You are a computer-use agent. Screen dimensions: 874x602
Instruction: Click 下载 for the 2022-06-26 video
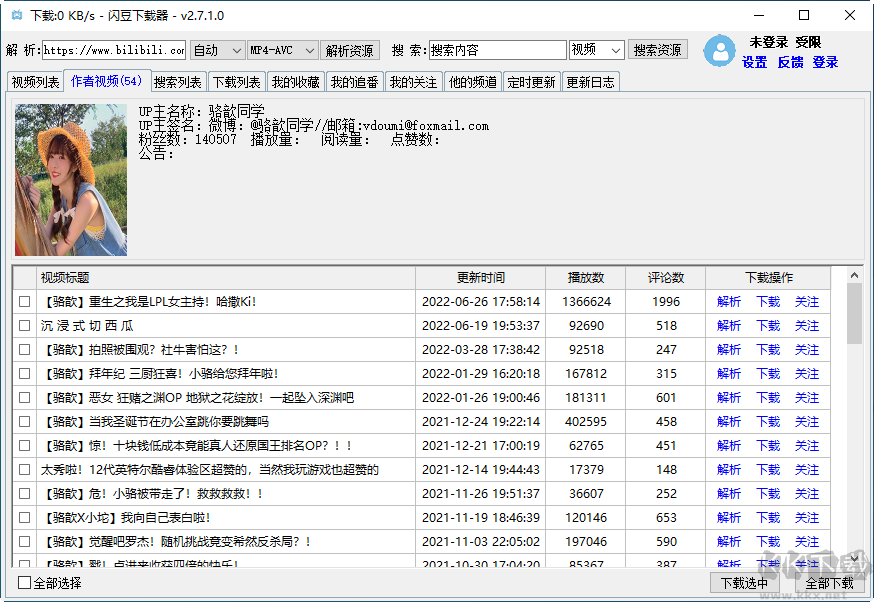pyautogui.click(x=768, y=302)
